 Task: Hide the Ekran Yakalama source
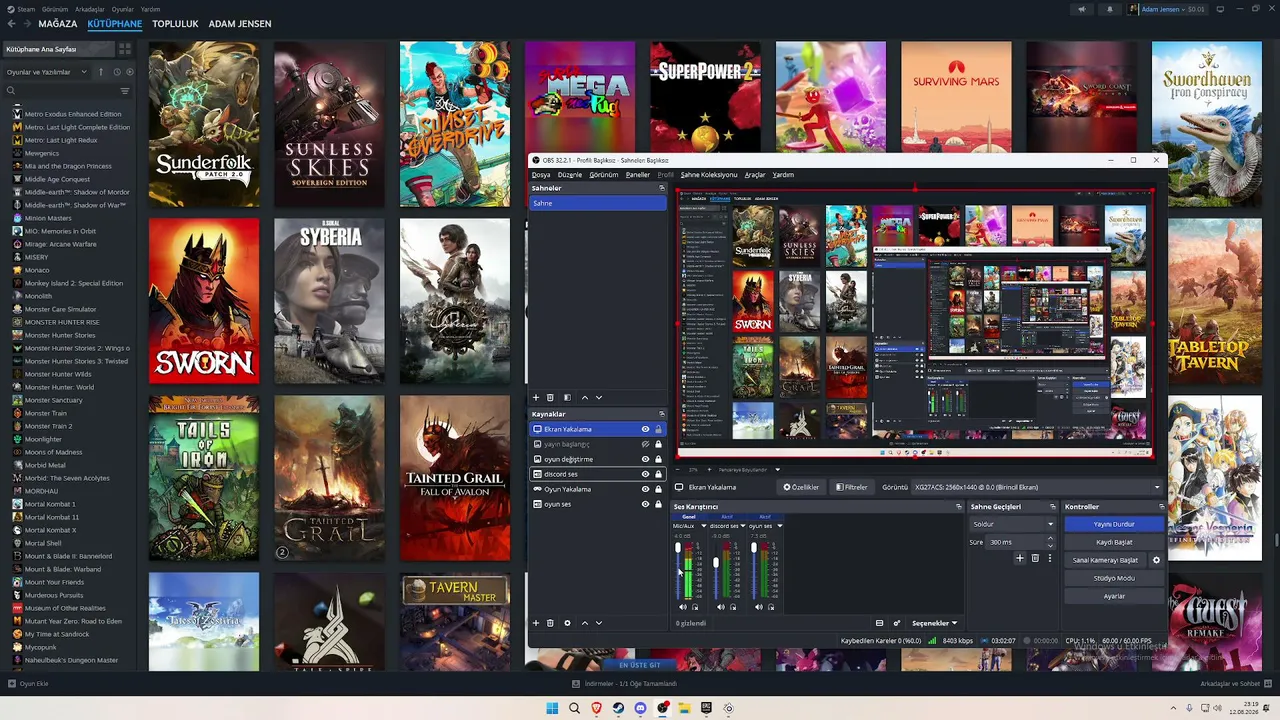coord(645,429)
